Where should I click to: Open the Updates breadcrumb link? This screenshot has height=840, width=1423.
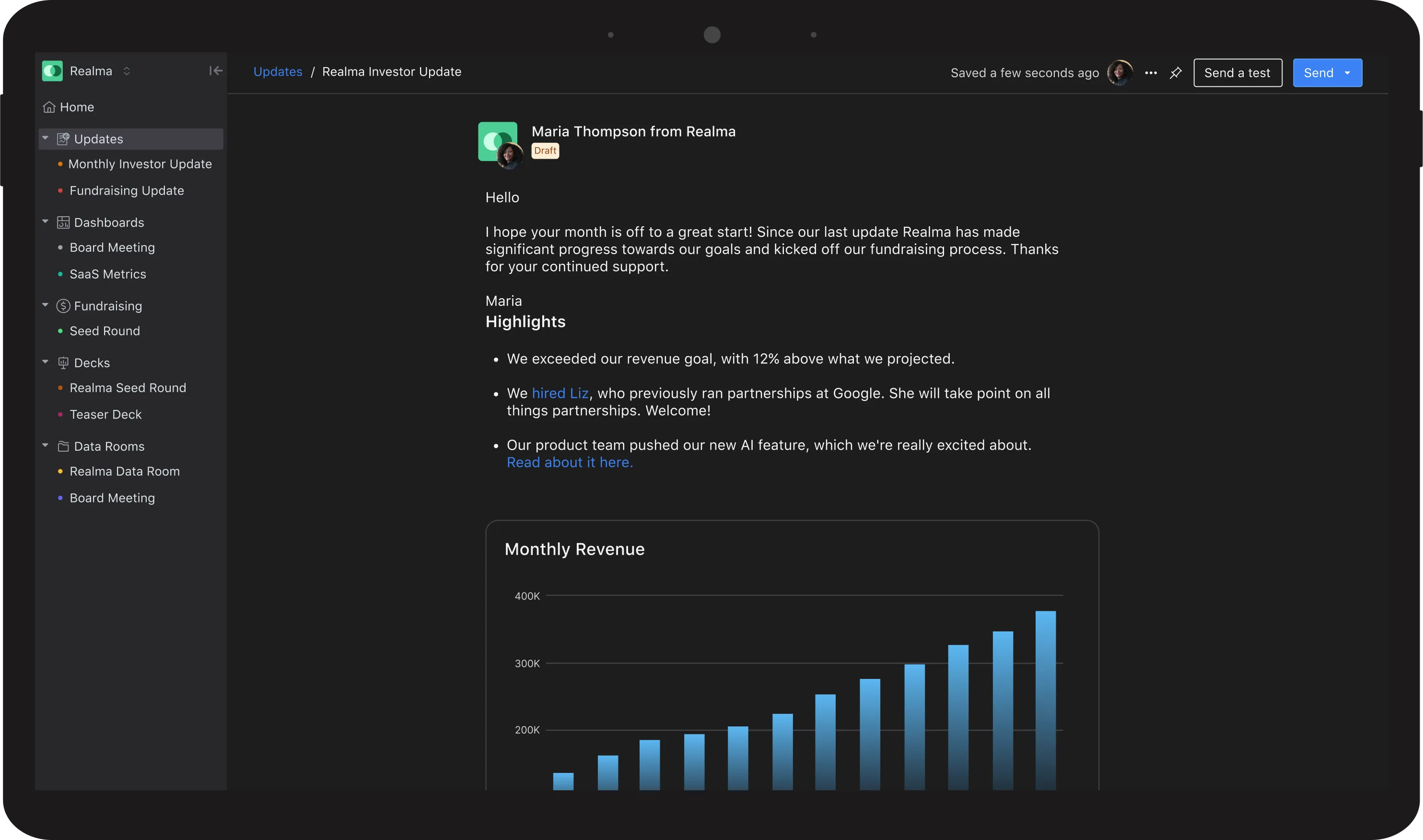[278, 71]
